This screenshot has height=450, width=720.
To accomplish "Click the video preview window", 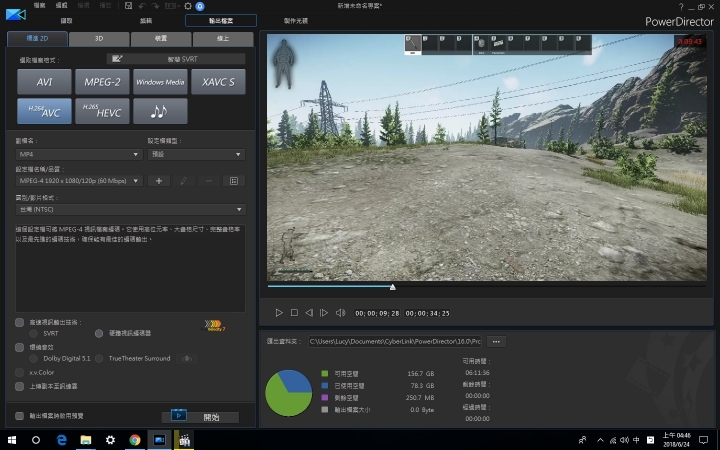I will (487, 157).
